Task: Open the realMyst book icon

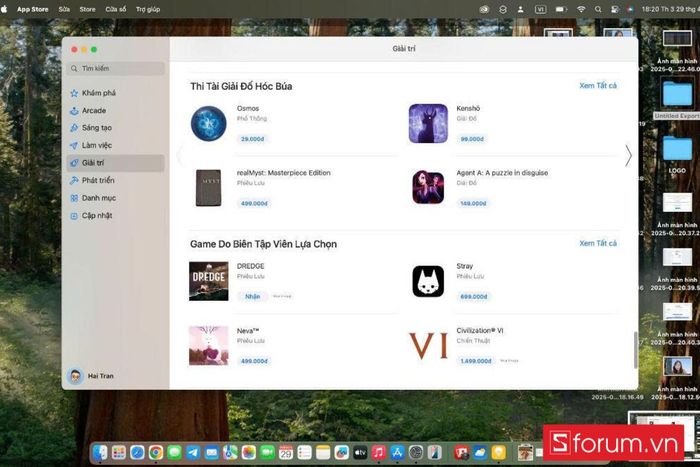Action: point(208,188)
